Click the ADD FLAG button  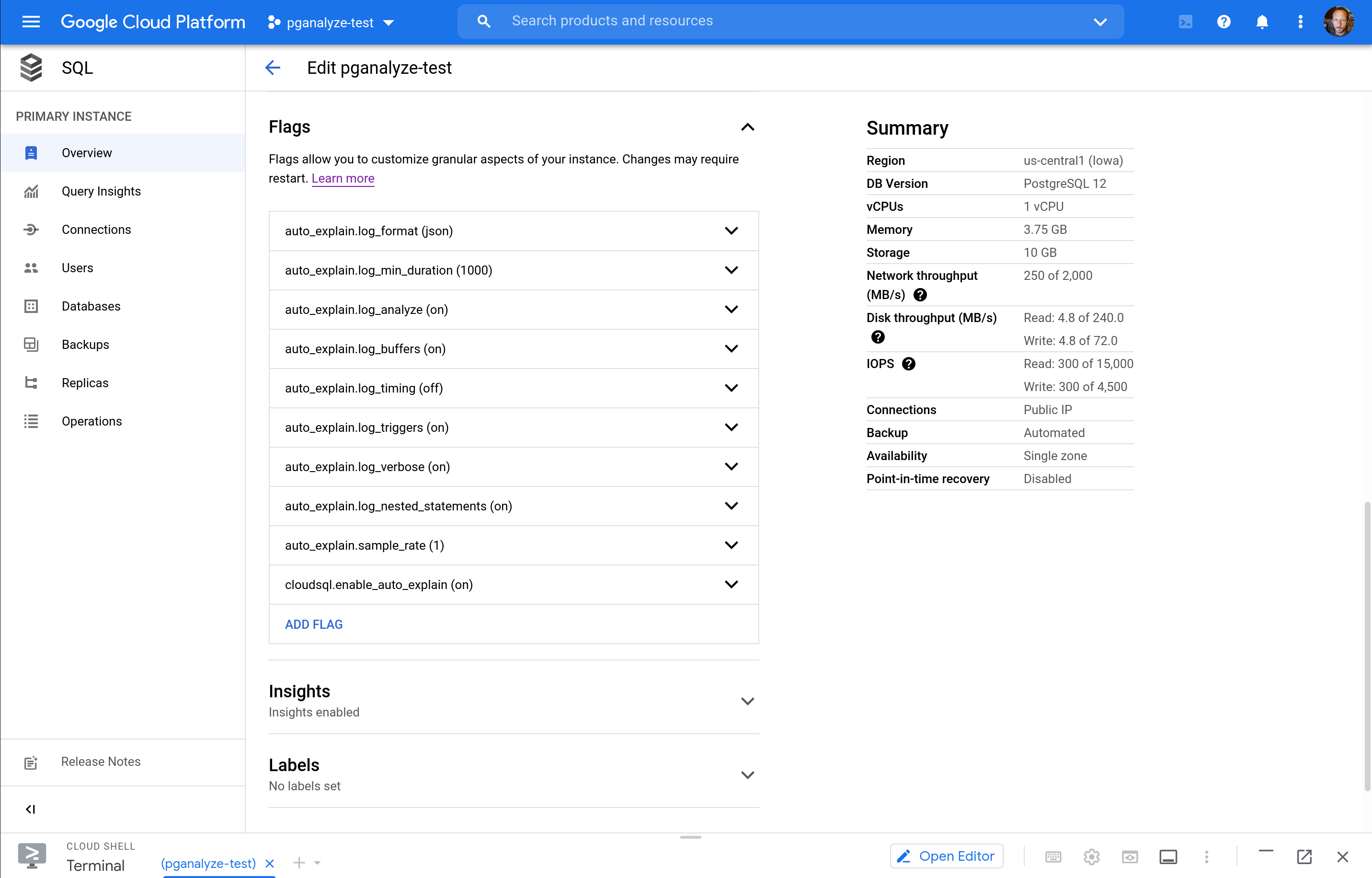click(314, 624)
